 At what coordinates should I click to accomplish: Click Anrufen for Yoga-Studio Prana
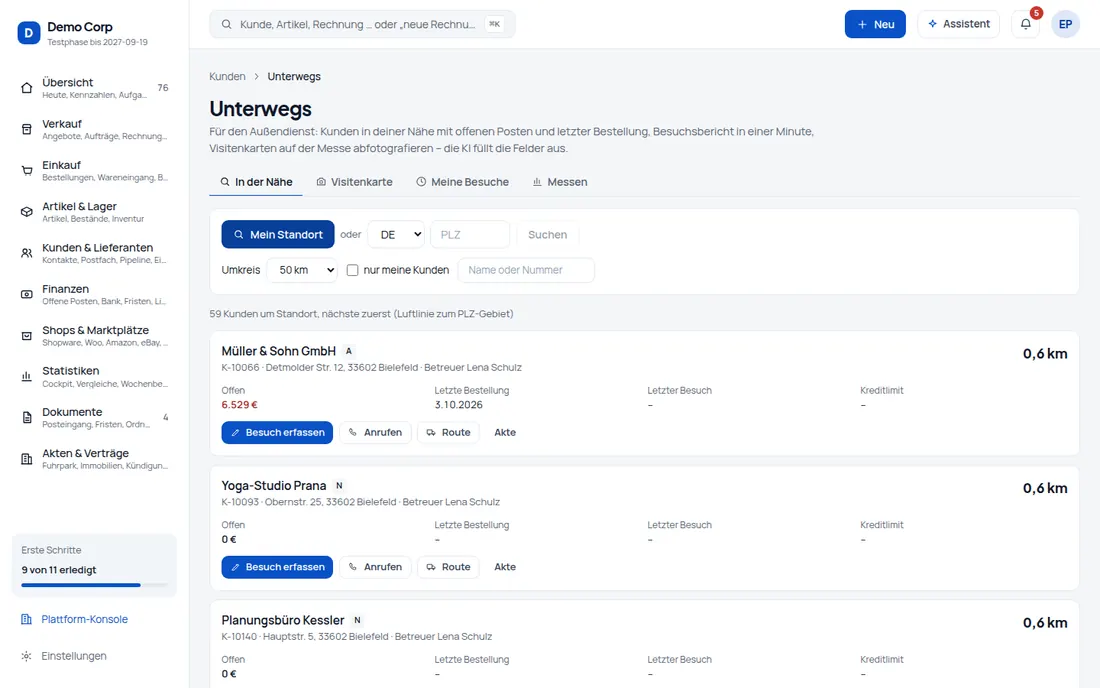(x=375, y=567)
